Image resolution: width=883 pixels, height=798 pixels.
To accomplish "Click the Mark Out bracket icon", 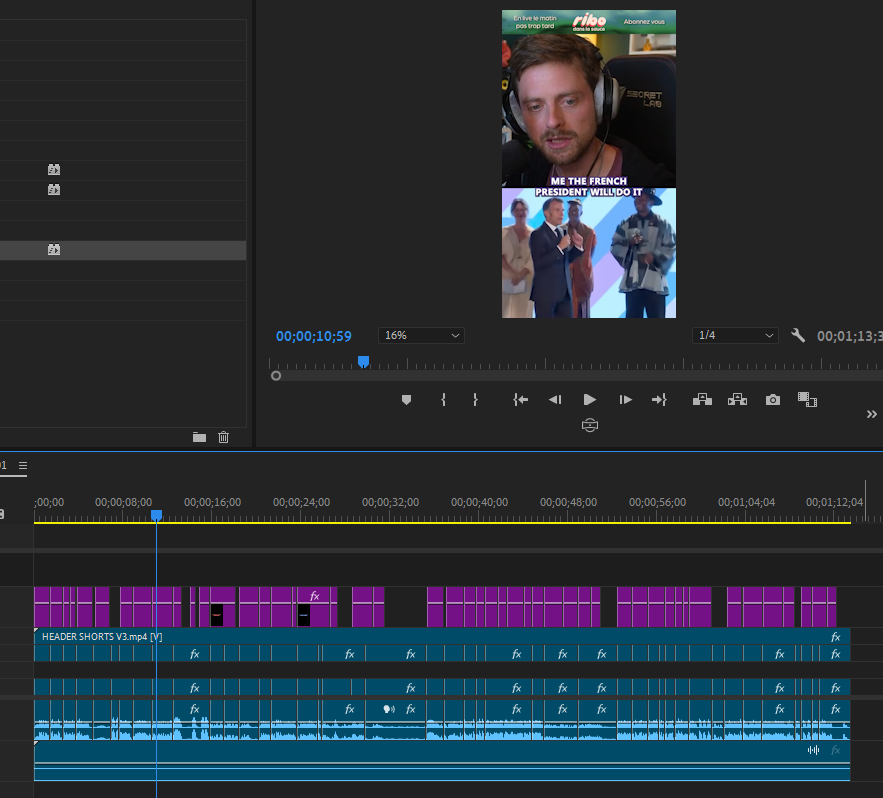I will 475,400.
